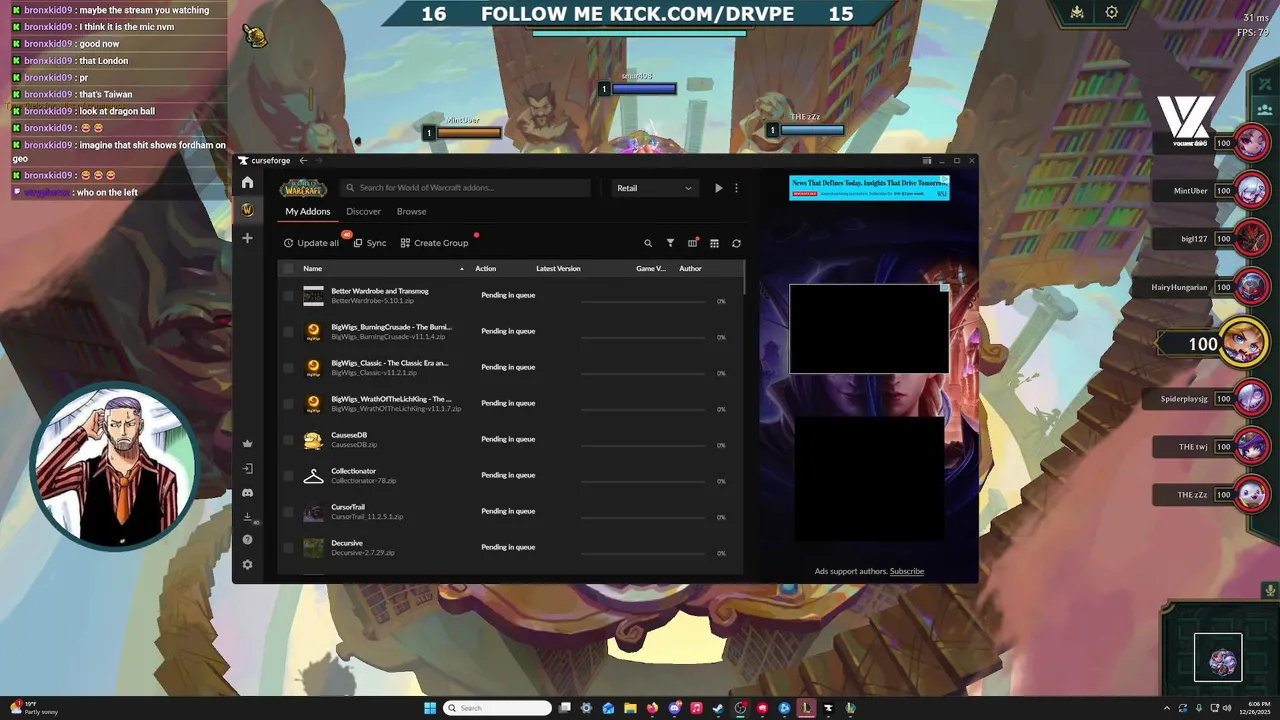Click the Latest Version column header

point(558,269)
